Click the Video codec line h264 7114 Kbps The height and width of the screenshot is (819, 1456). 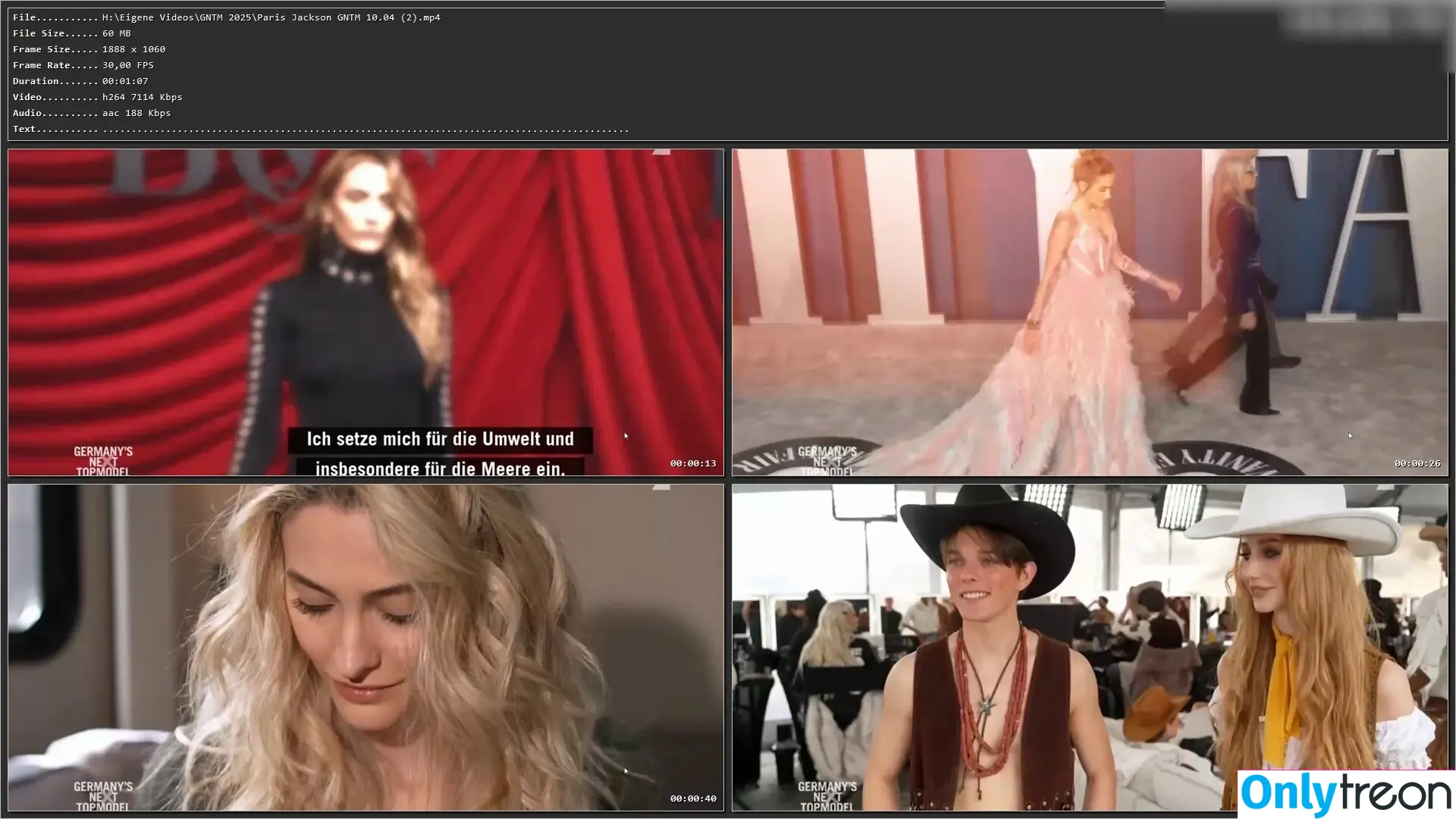pyautogui.click(x=142, y=97)
